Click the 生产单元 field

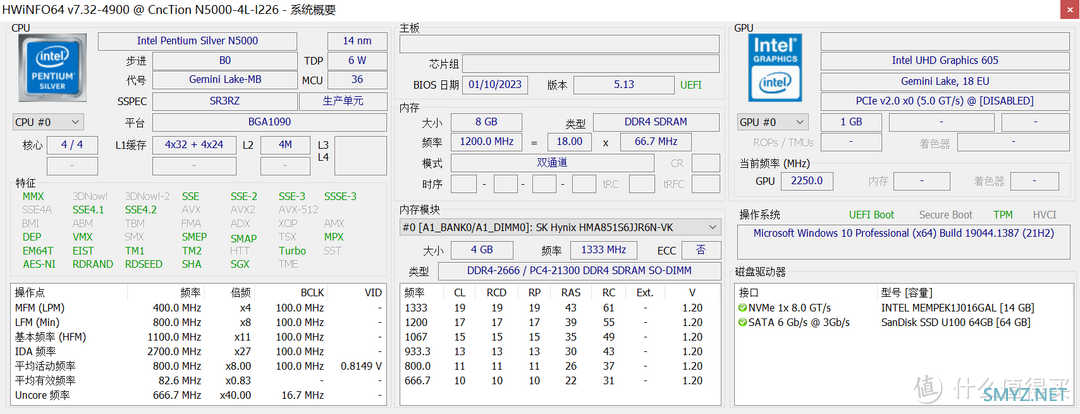click(343, 101)
